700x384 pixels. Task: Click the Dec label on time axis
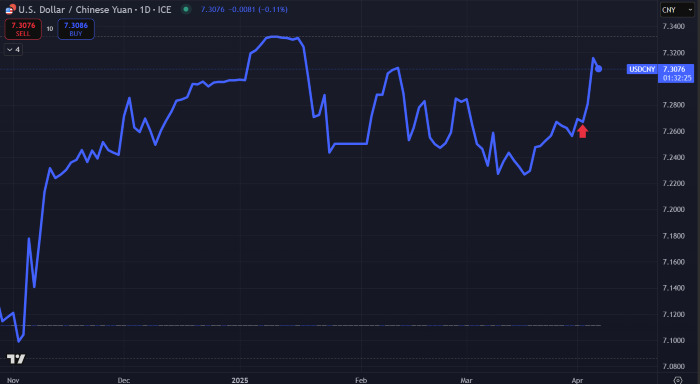[x=124, y=380]
